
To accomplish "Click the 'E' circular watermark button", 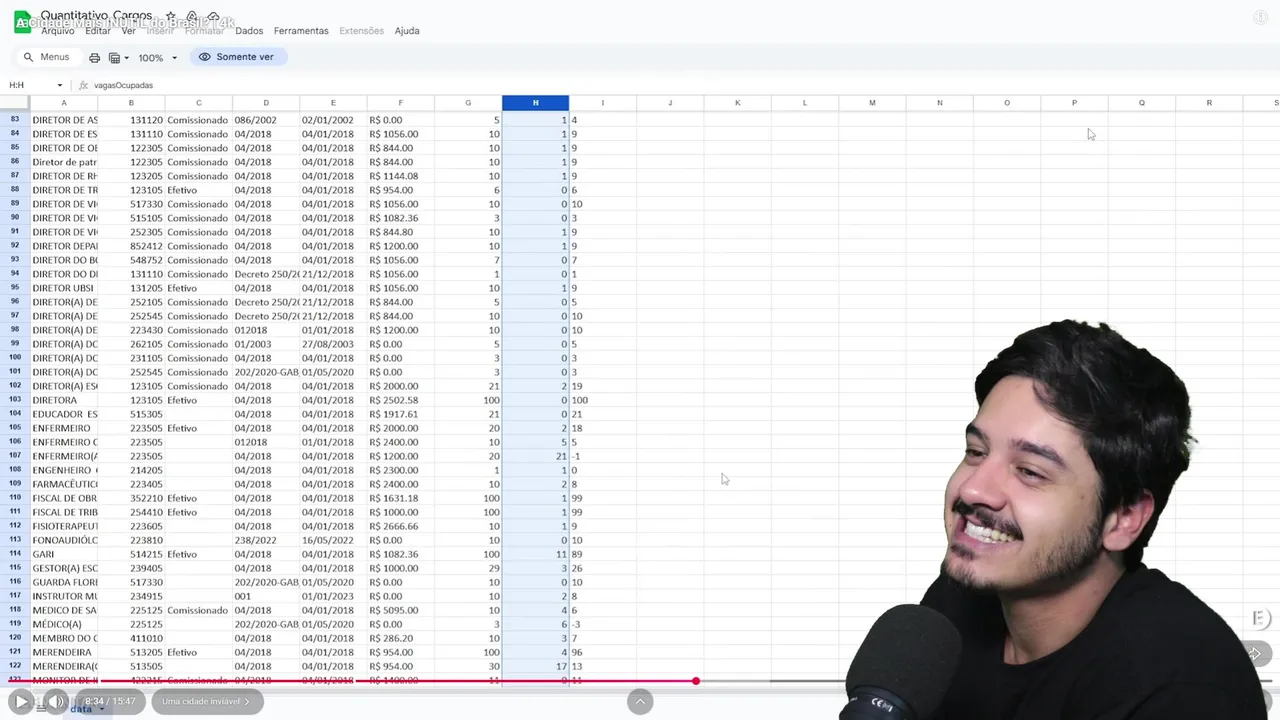I will point(1259,618).
